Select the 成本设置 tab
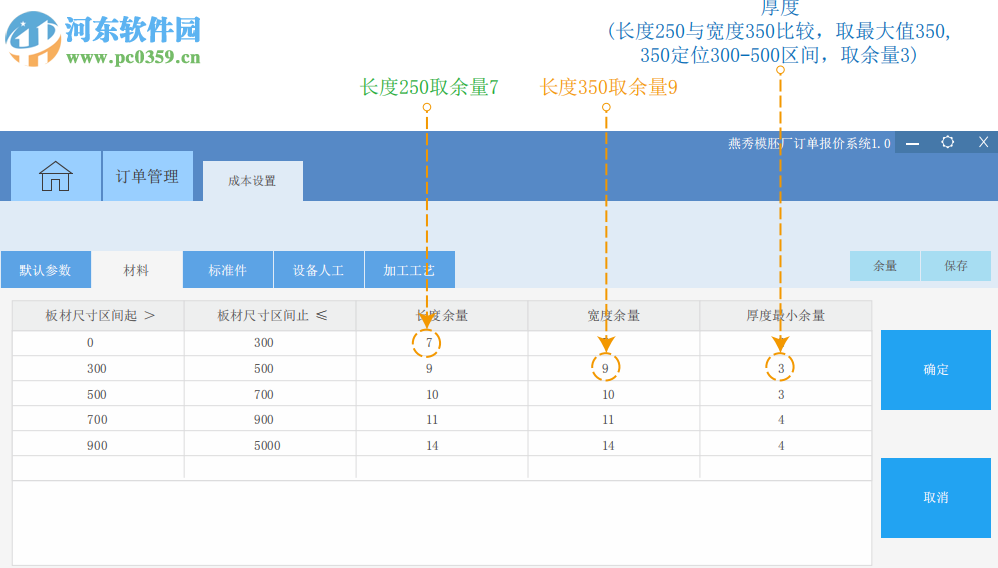Screen dimensions: 998x568 (x=253, y=181)
